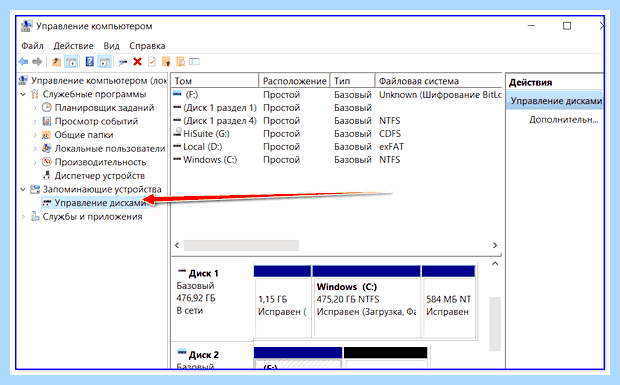Collapse the Запоминающие устройства node
This screenshot has width=620, height=385.
pyautogui.click(x=23, y=189)
